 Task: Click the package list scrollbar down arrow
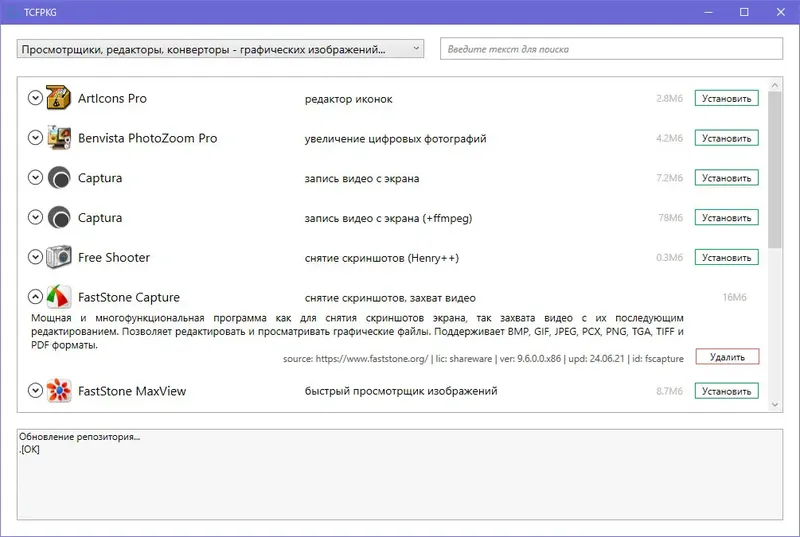(774, 404)
